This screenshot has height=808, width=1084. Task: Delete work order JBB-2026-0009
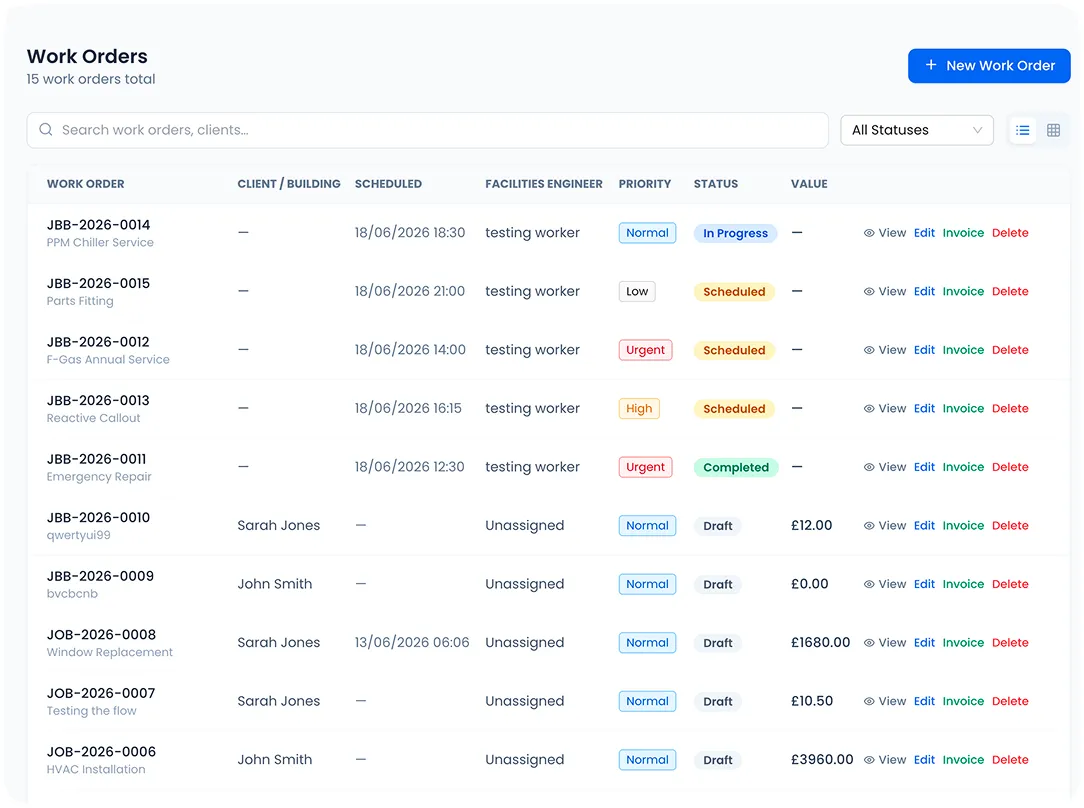tap(1010, 584)
